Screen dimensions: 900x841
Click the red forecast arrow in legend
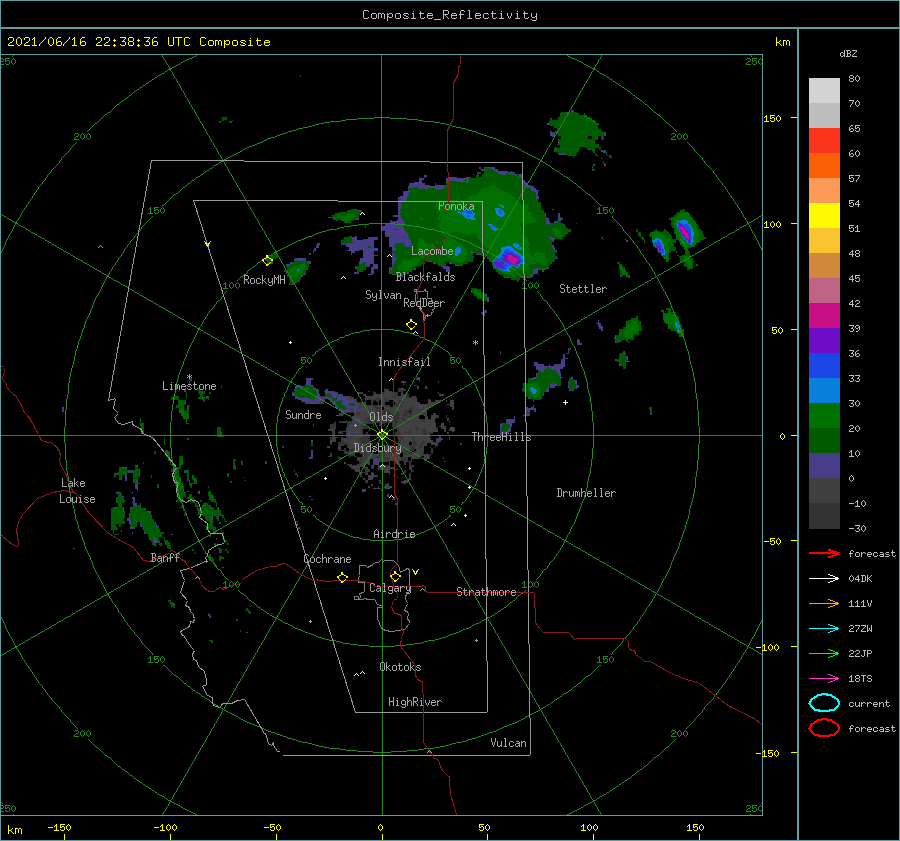(824, 553)
